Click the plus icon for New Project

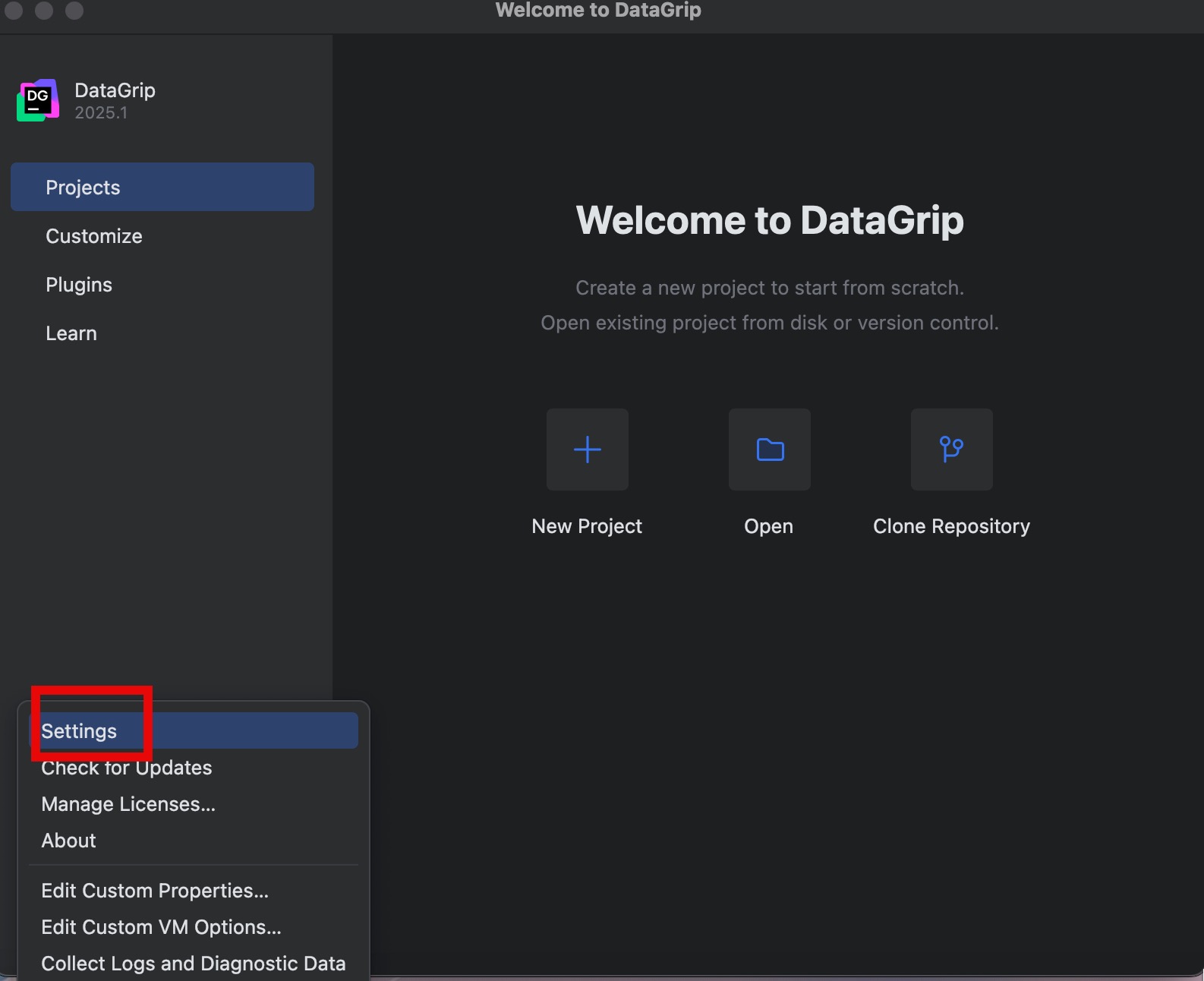pyautogui.click(x=587, y=449)
